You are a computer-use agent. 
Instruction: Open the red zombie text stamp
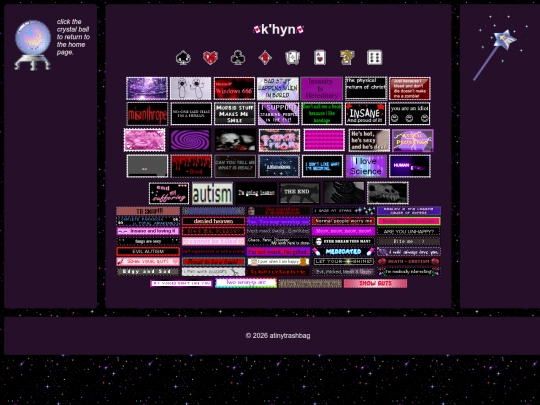click(409, 89)
